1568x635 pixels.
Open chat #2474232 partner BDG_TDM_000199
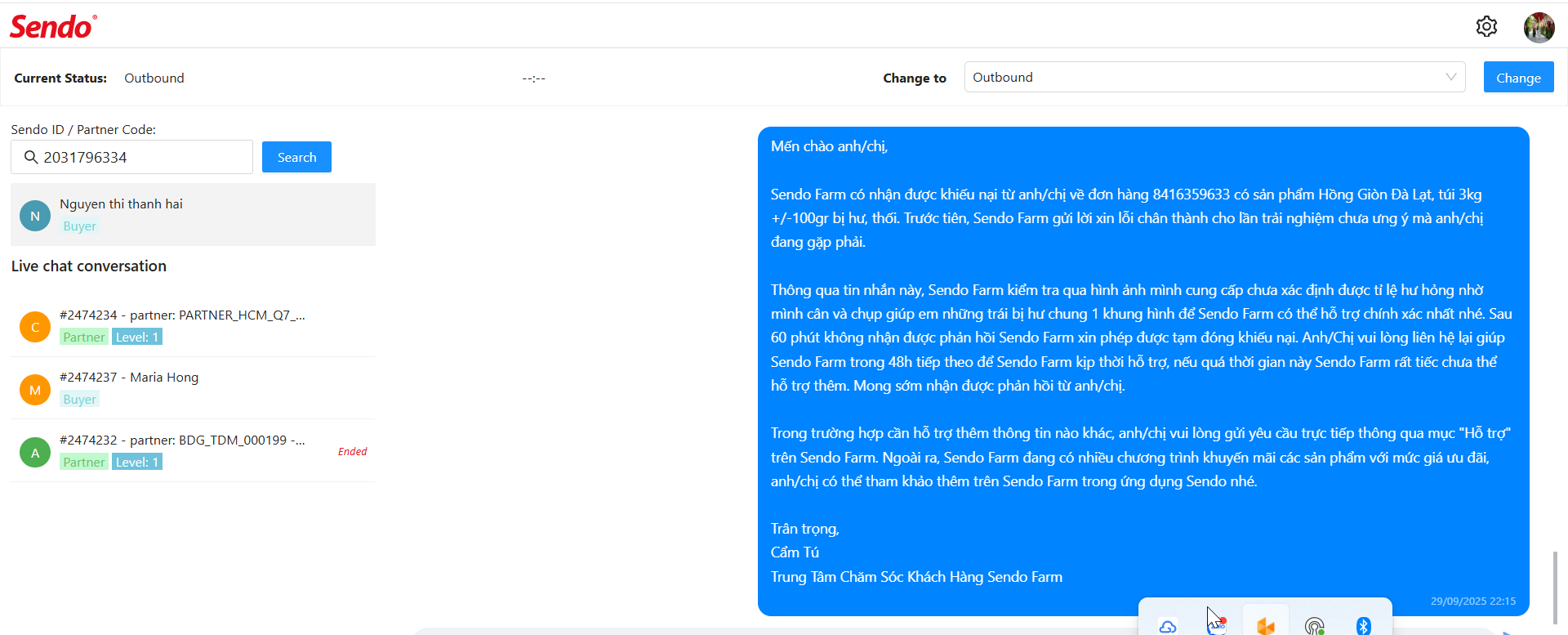pyautogui.click(x=193, y=451)
